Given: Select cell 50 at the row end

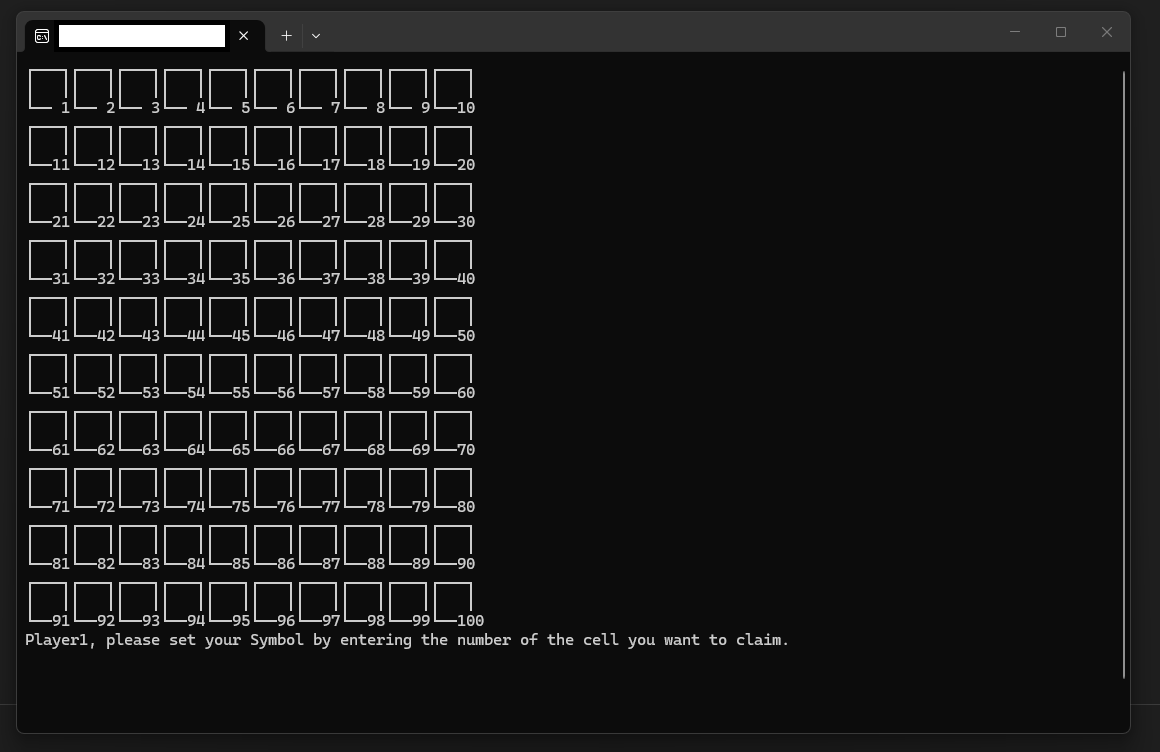Looking at the screenshot, I should click(453, 316).
